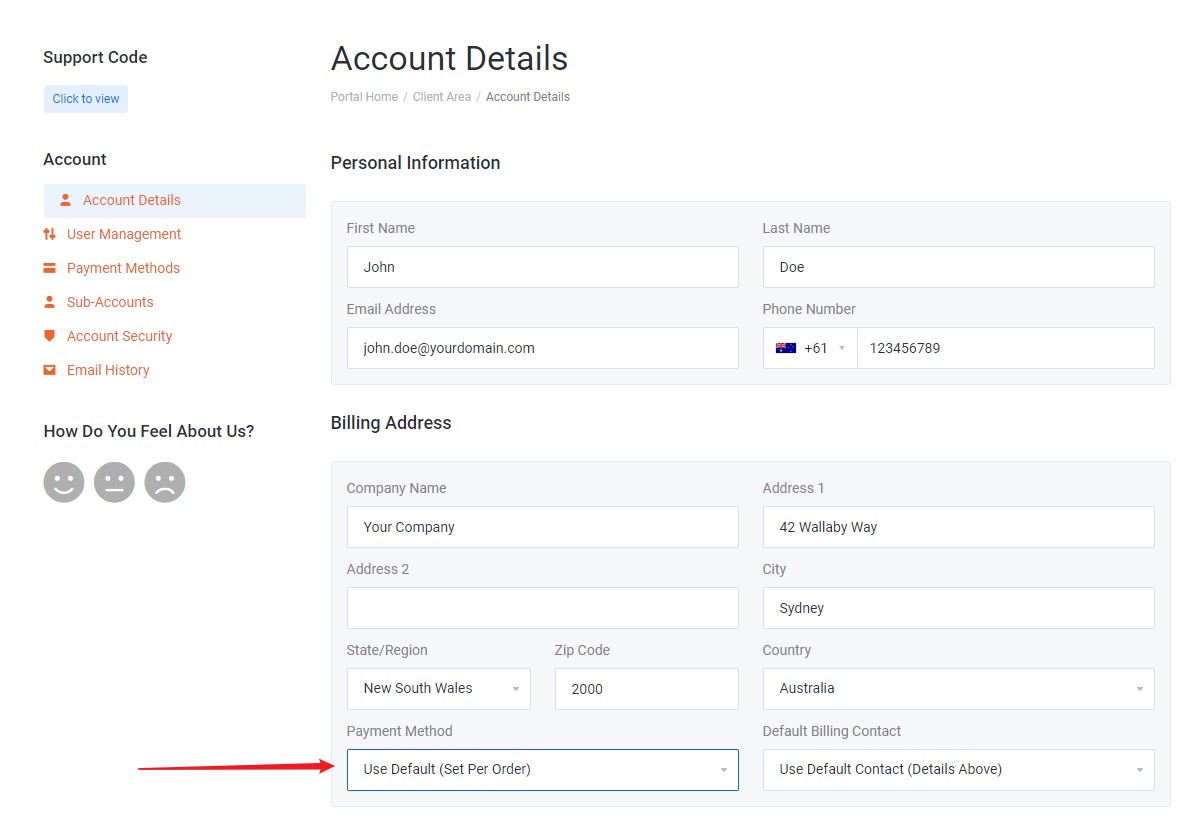The height and width of the screenshot is (822, 1202).
Task: Go to Client Area breadcrumb
Action: click(x=442, y=97)
